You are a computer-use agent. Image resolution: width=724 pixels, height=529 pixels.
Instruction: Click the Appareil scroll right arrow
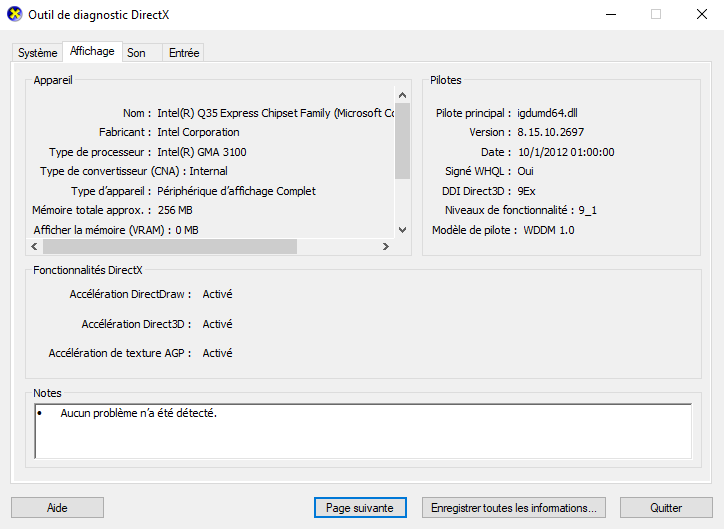pyautogui.click(x=386, y=246)
